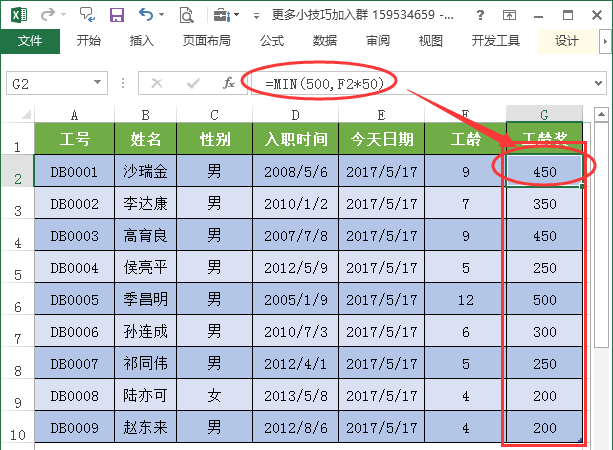
Task: Select the column G header
Action: click(x=543, y=114)
